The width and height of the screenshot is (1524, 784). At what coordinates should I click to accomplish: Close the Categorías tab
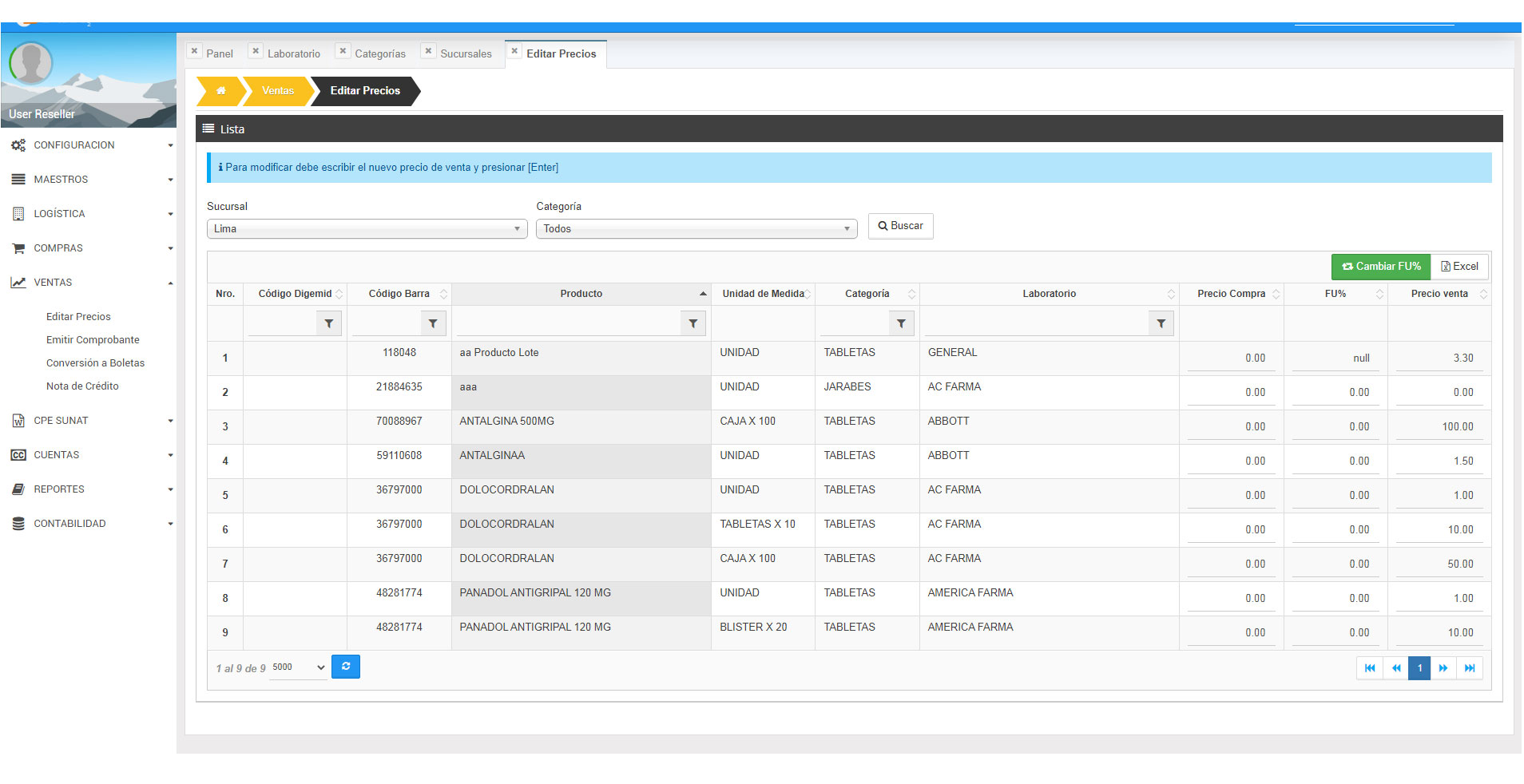[x=343, y=51]
